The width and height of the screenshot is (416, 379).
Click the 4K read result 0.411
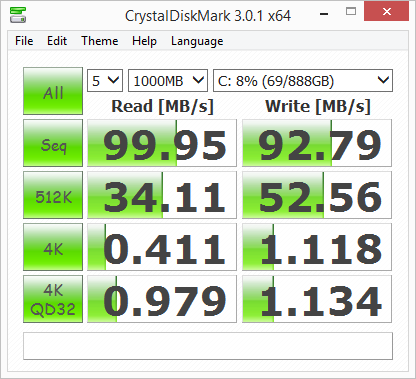coord(162,247)
